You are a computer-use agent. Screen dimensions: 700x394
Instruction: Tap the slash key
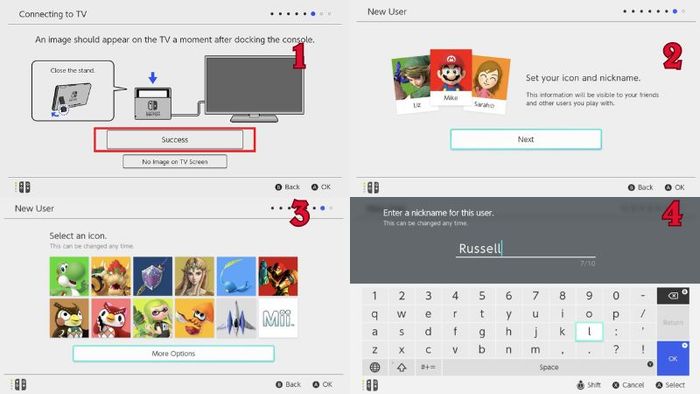[643, 314]
